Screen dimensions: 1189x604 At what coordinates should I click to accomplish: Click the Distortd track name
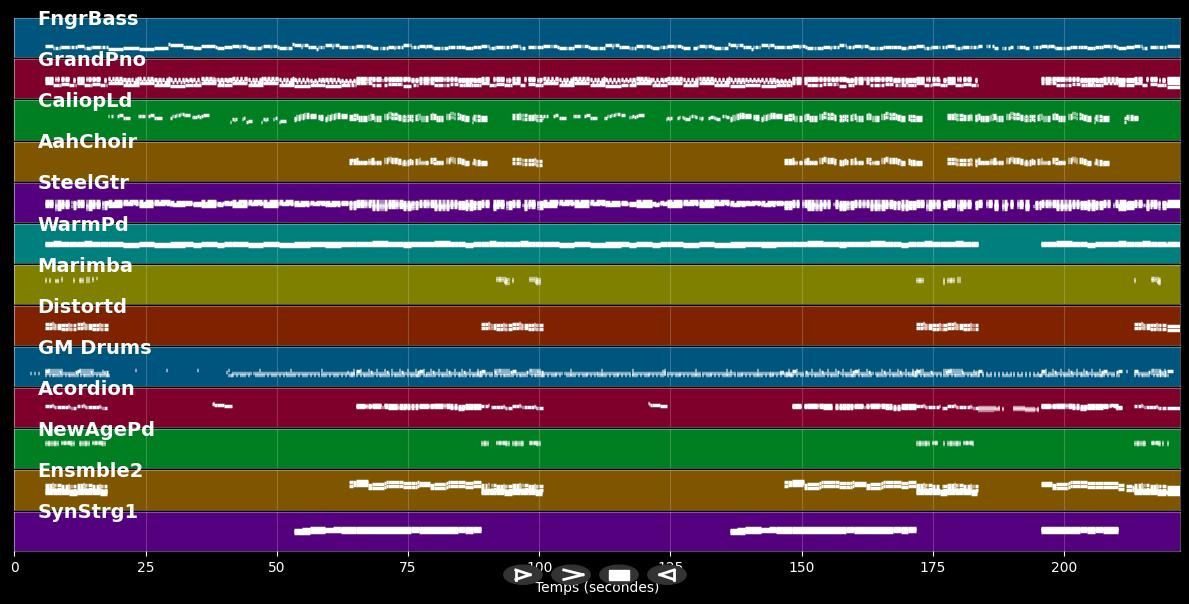(x=82, y=307)
